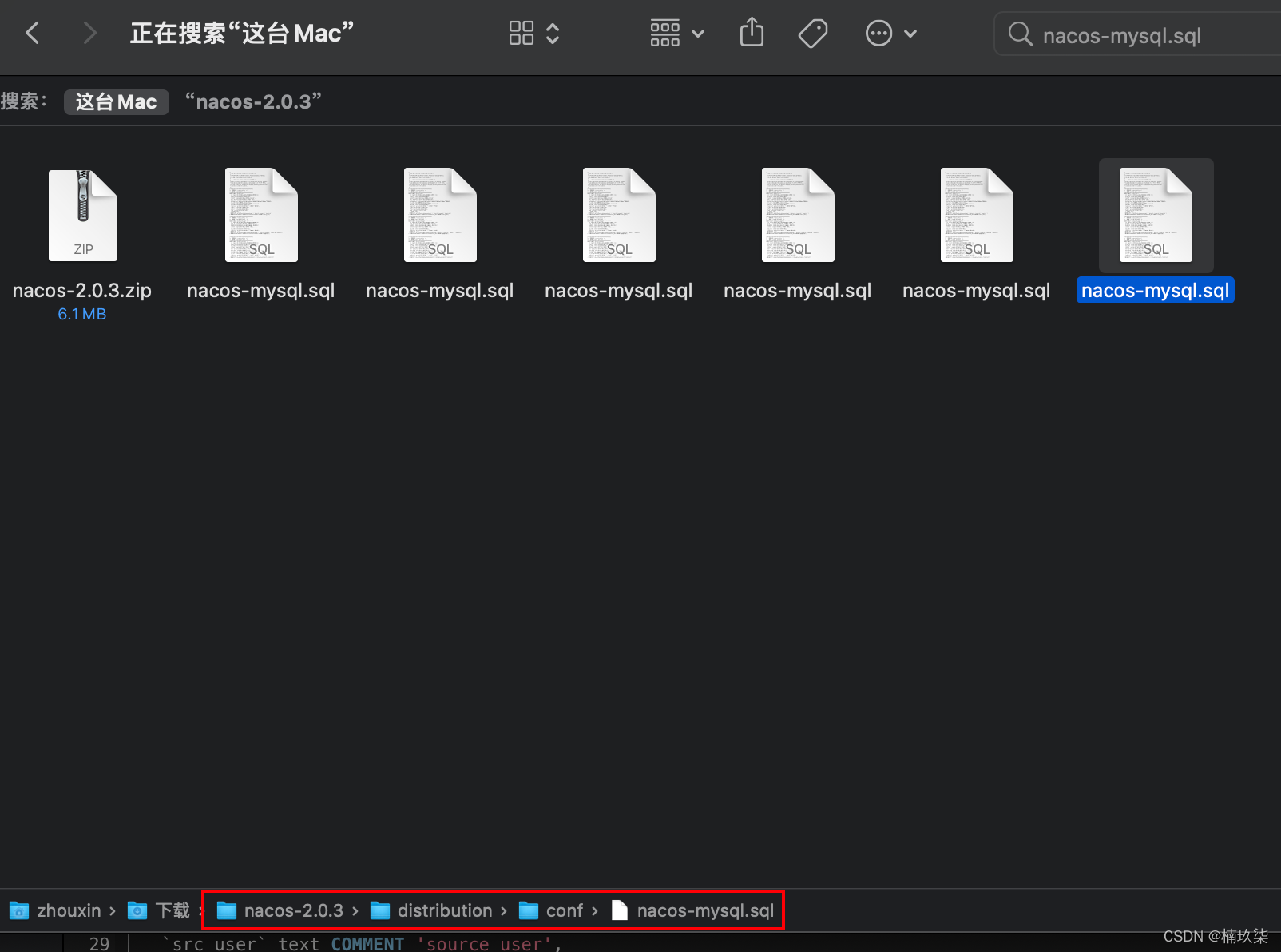
Task: Select the icon view button in the toolbar
Action: [522, 33]
